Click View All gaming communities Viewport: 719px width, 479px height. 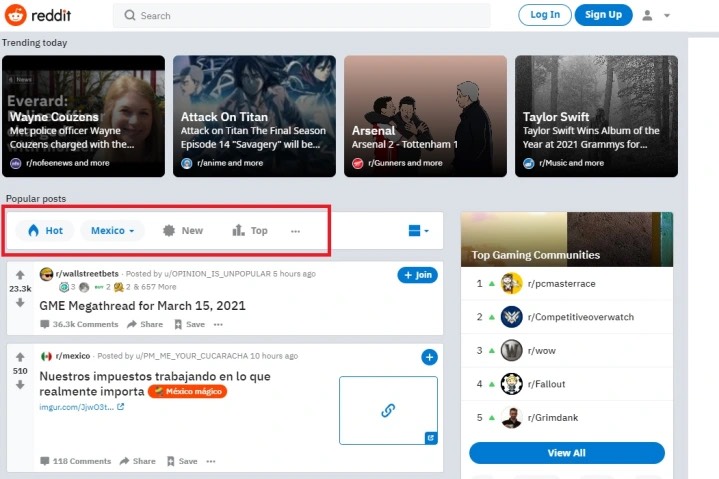click(567, 453)
